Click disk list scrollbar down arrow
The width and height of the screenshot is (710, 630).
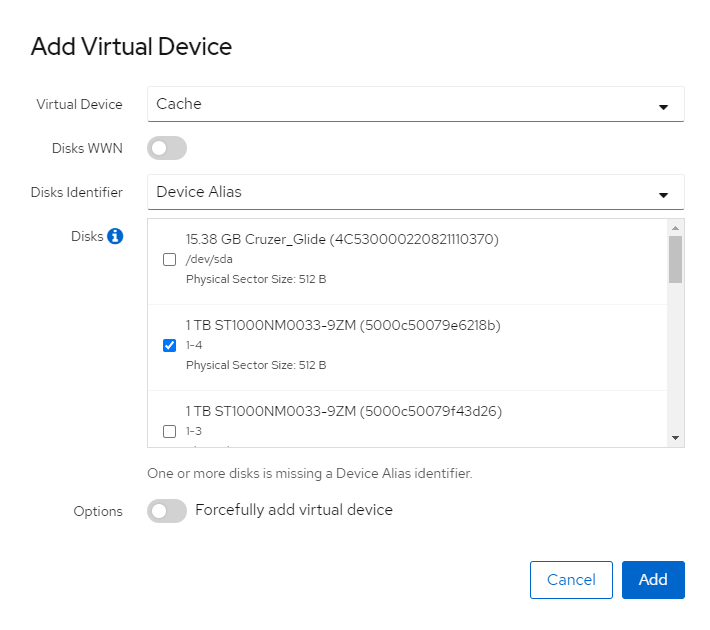point(675,438)
